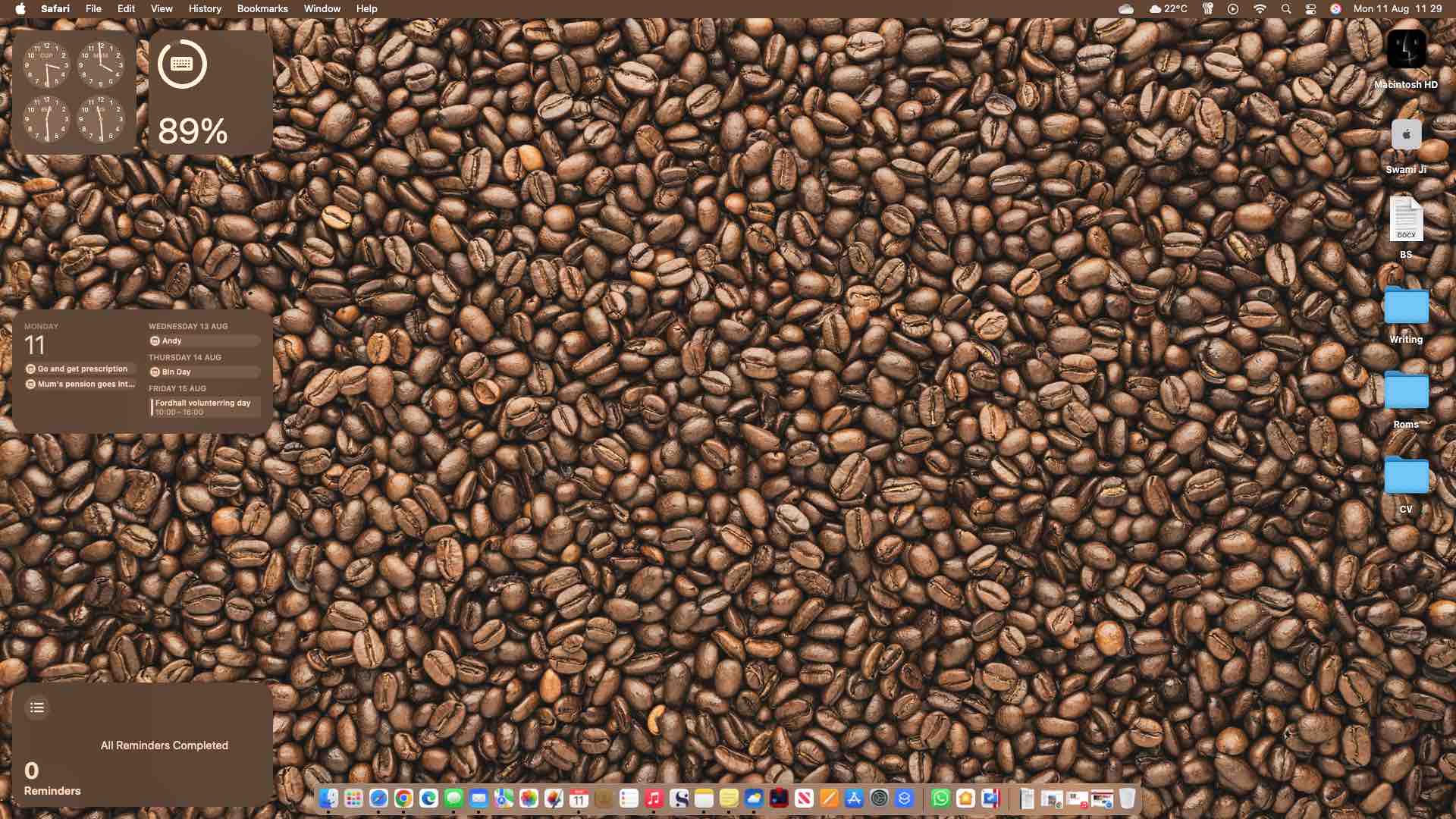Launch the App Store from Dock

[x=854, y=799]
